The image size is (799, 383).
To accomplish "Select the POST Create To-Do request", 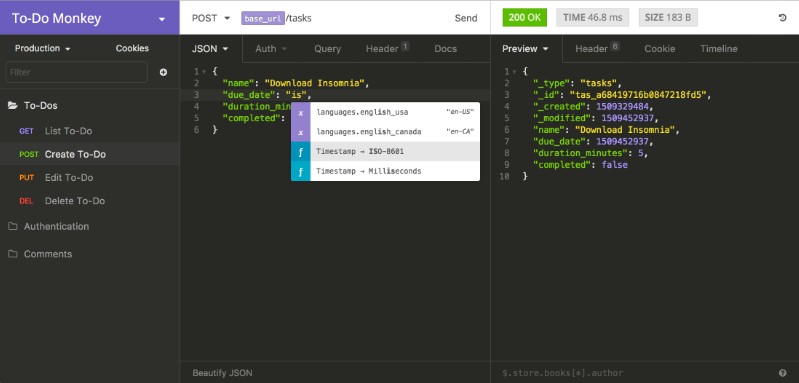I will 90,154.
